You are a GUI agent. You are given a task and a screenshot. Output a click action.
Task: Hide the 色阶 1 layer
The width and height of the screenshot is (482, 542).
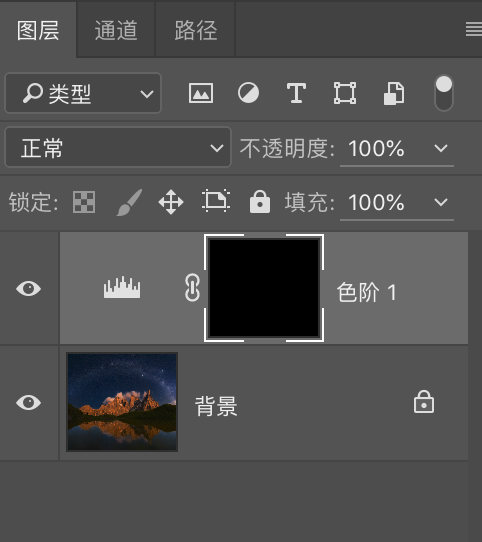pos(29,288)
